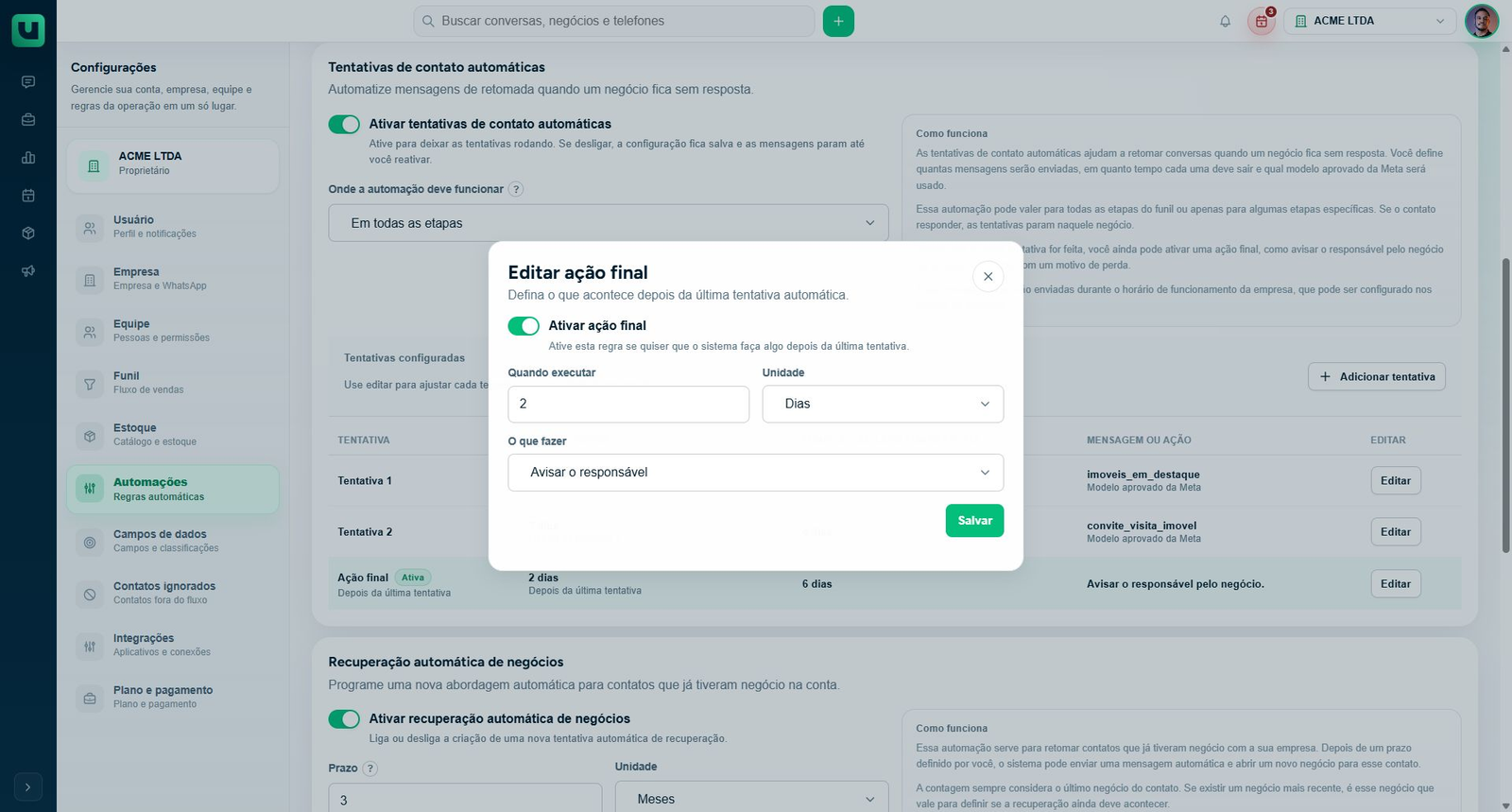Open 'Contatos ignorados' settings
1512x812 pixels.
point(173,594)
